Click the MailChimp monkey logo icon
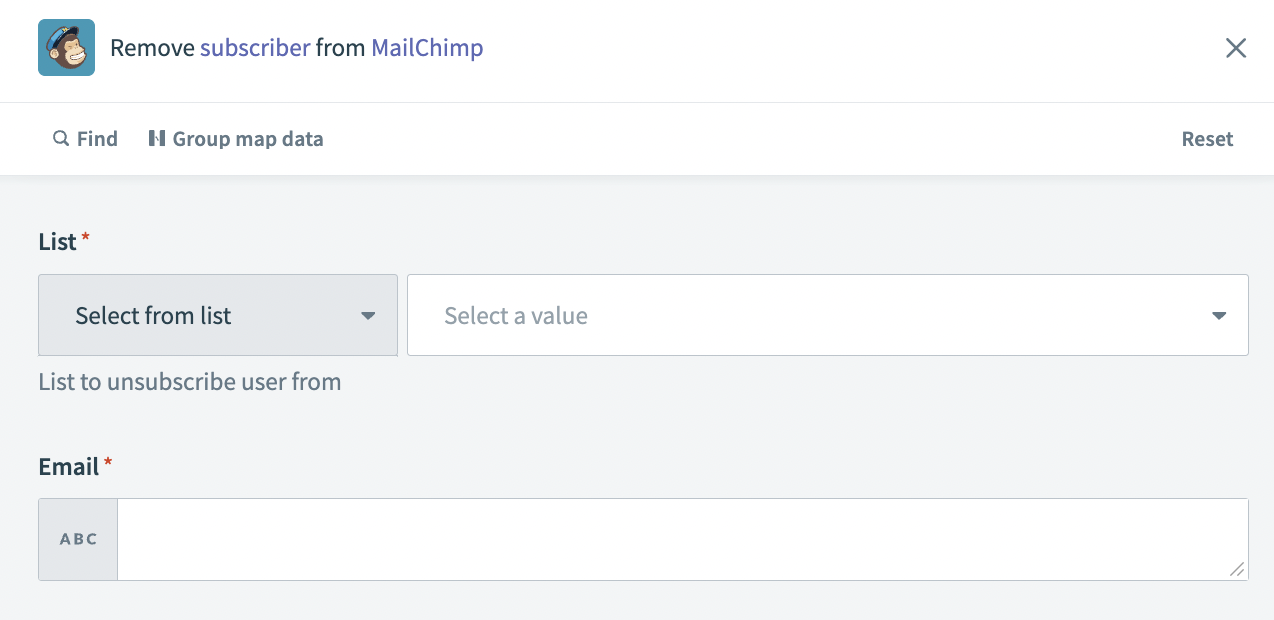The height and width of the screenshot is (620, 1274). 66,47
